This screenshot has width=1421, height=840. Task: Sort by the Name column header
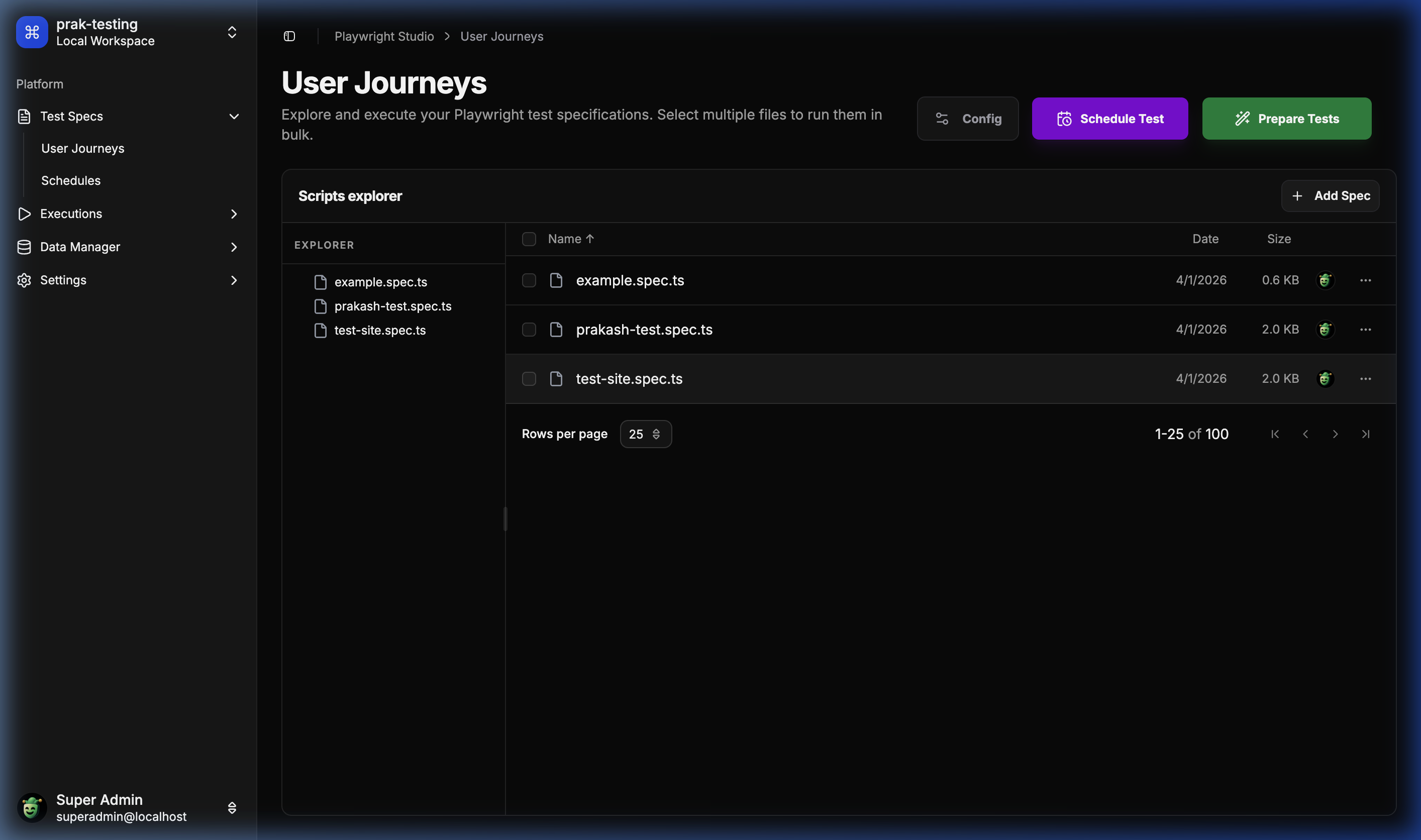coord(571,239)
